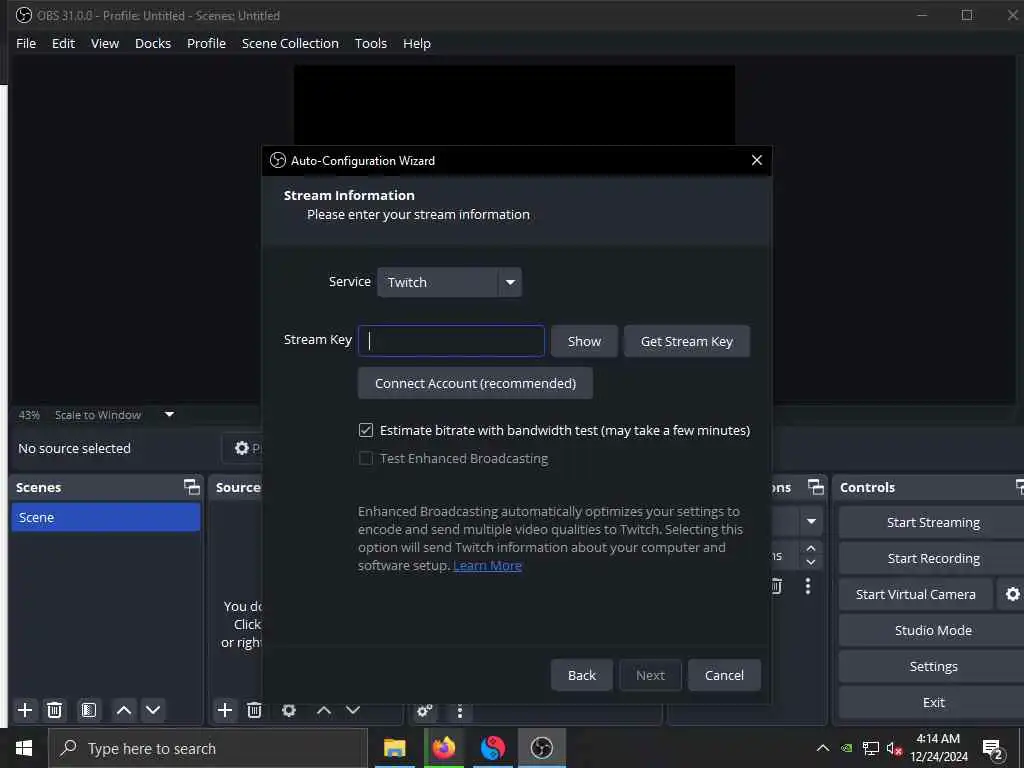The width and height of the screenshot is (1024, 768).
Task: Open audio mixer advanced properties gears icon
Action: (x=424, y=711)
